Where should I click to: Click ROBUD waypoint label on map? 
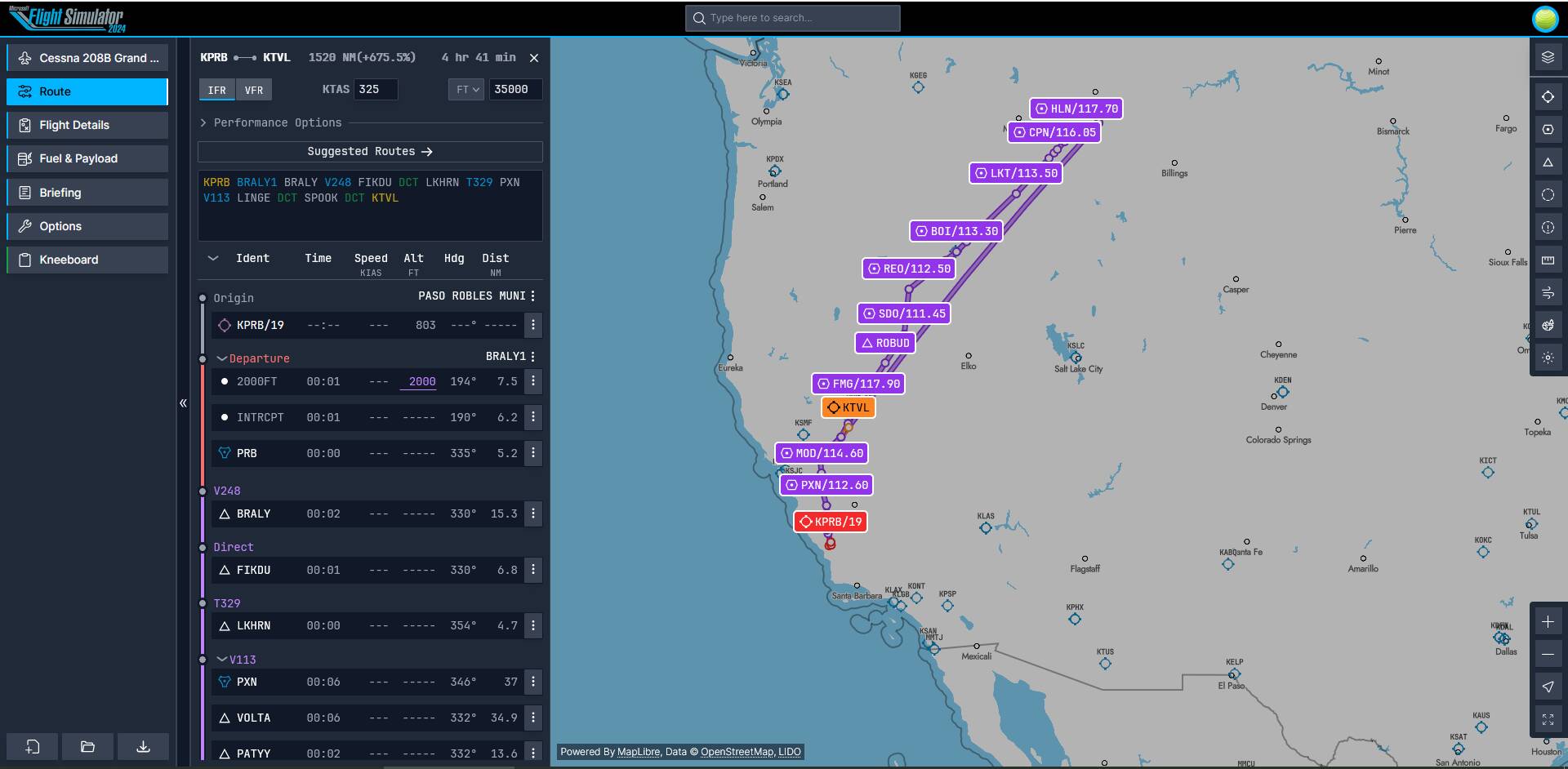(x=884, y=343)
